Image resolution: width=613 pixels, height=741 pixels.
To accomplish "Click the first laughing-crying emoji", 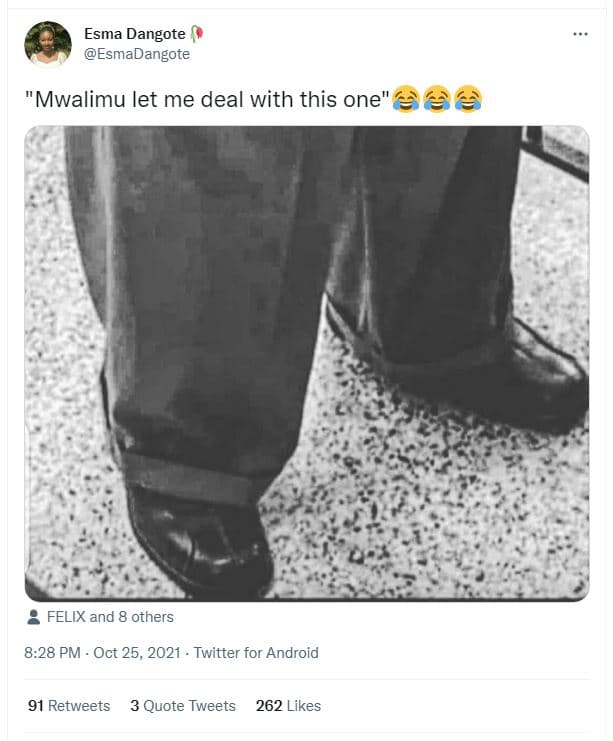I will [x=406, y=99].
